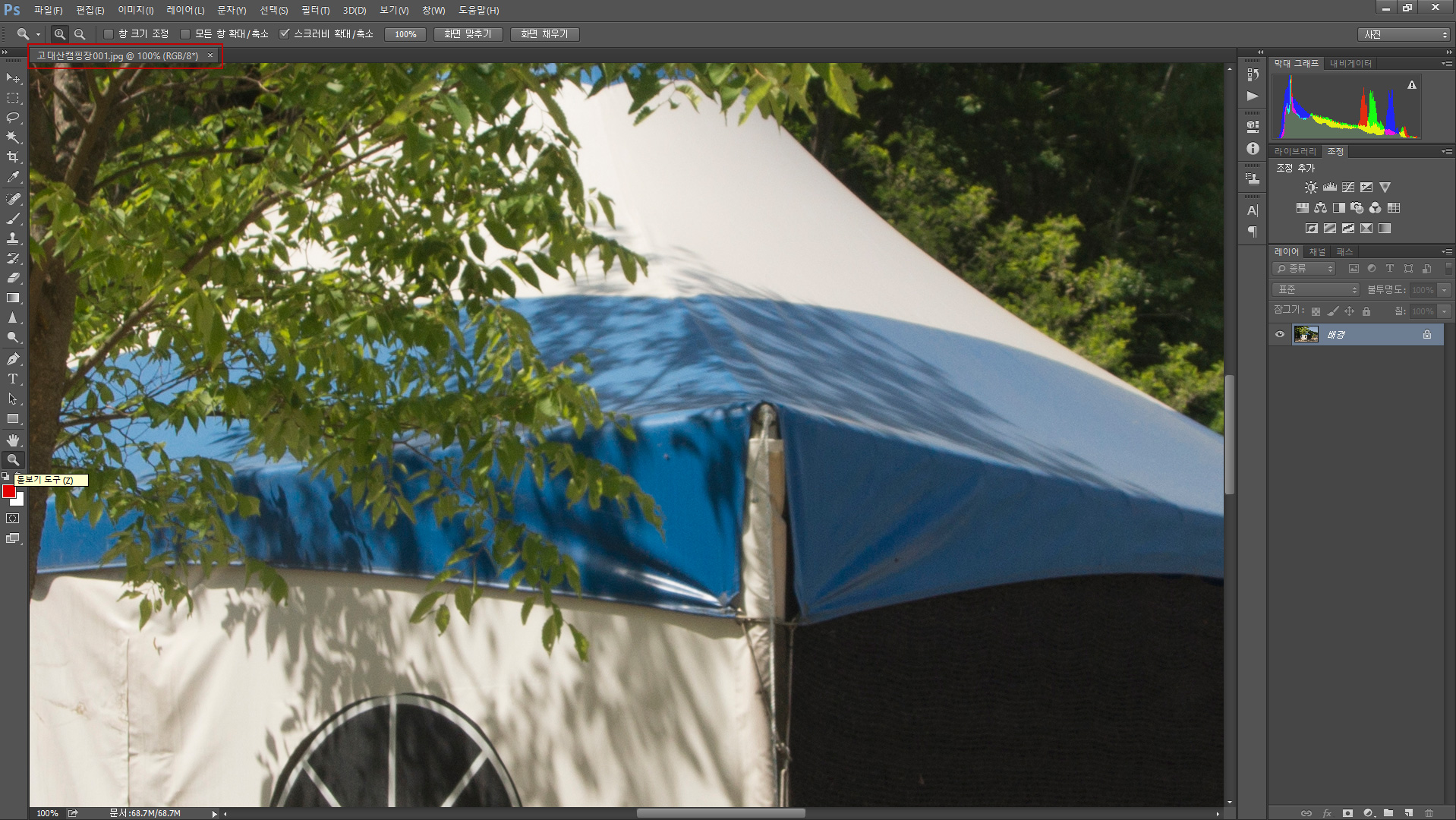Add a Channel Mixer adjustment
1456x820 pixels.
pos(1375,208)
